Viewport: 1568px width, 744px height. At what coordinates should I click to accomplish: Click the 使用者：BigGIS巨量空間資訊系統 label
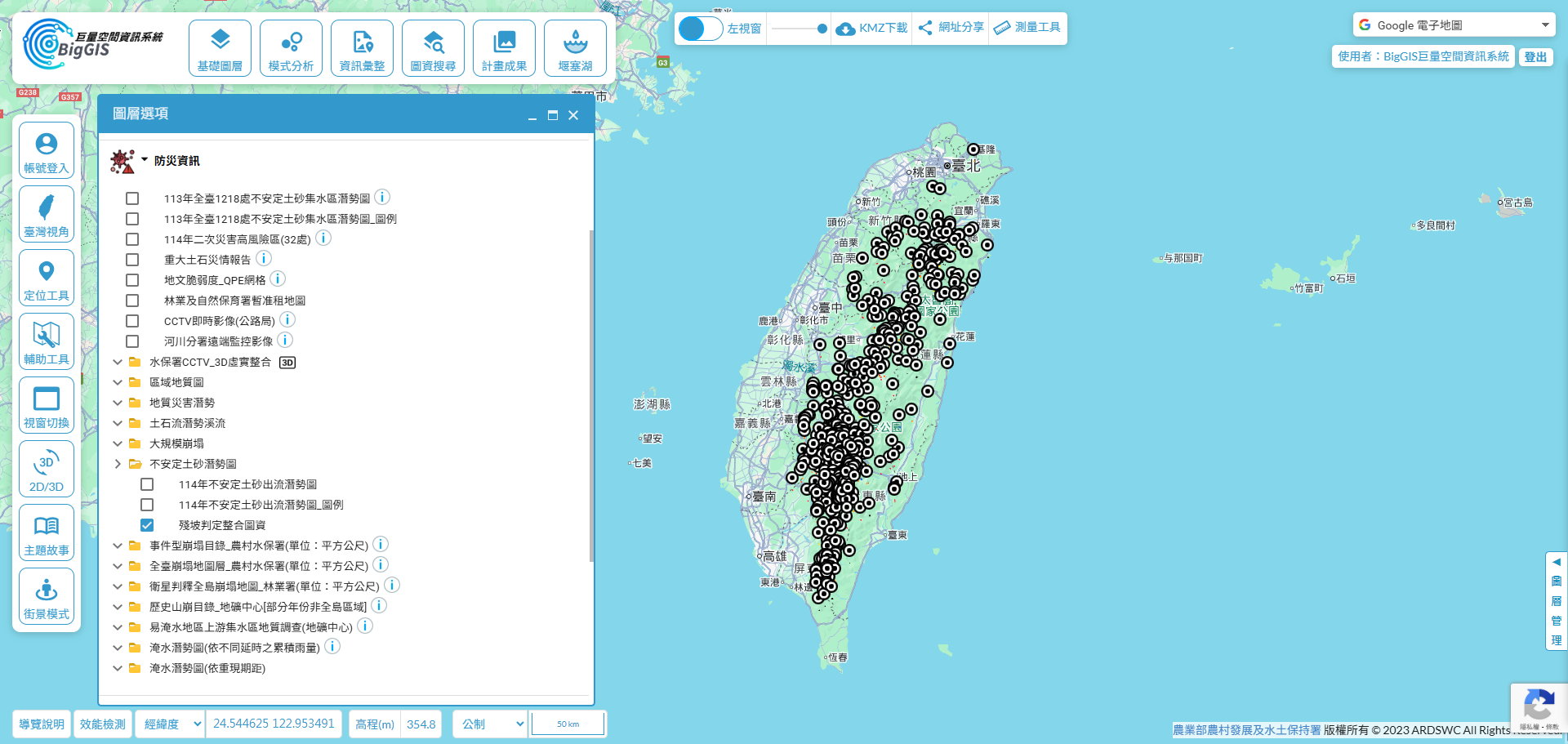(x=1423, y=56)
